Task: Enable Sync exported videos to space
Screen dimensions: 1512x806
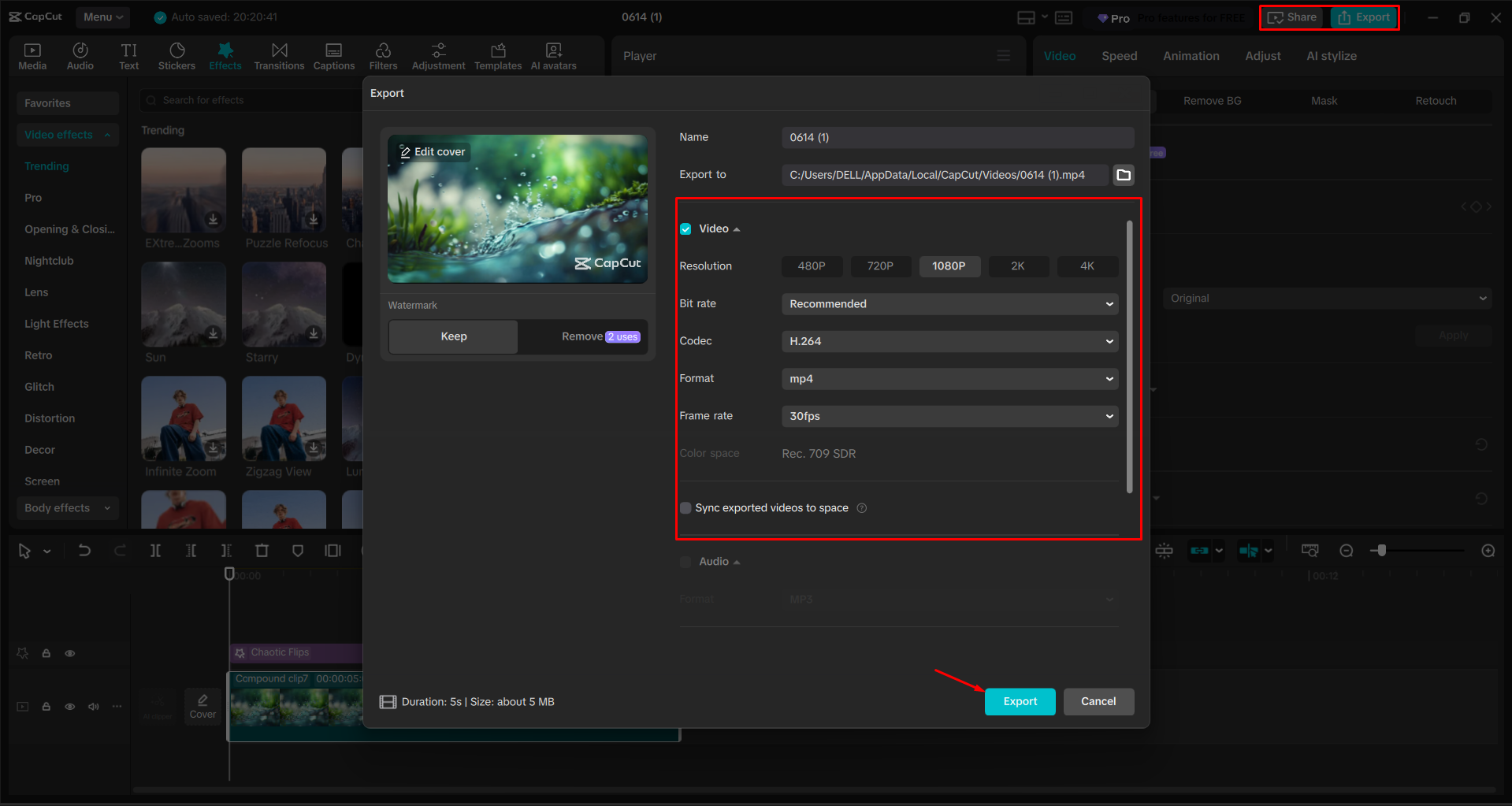Action: pyautogui.click(x=685, y=507)
